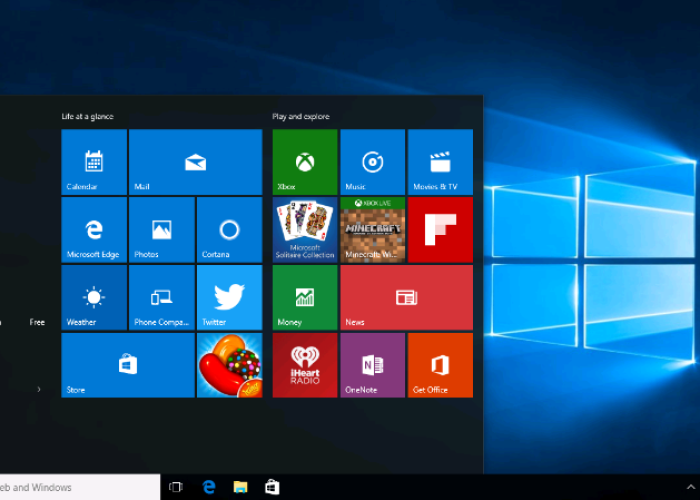This screenshot has width=700, height=500.
Task: Open File Explorer from the taskbar
Action: click(x=240, y=487)
